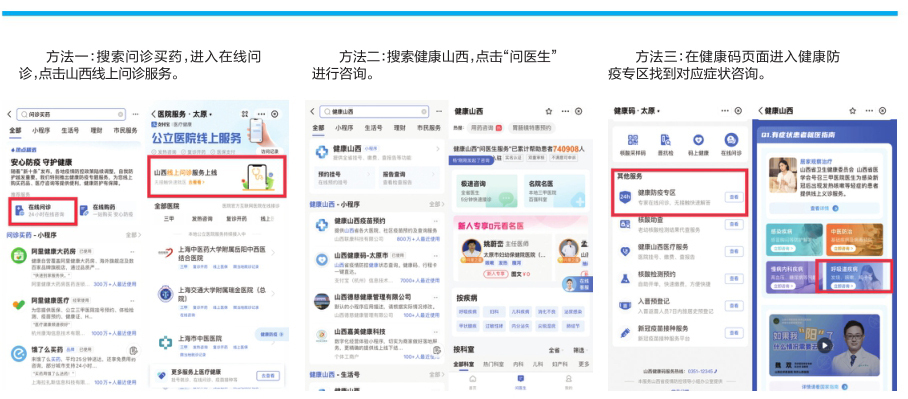
Task: Click 去查看 in 更多服务上医疗健康 bar
Action: (x=268, y=375)
